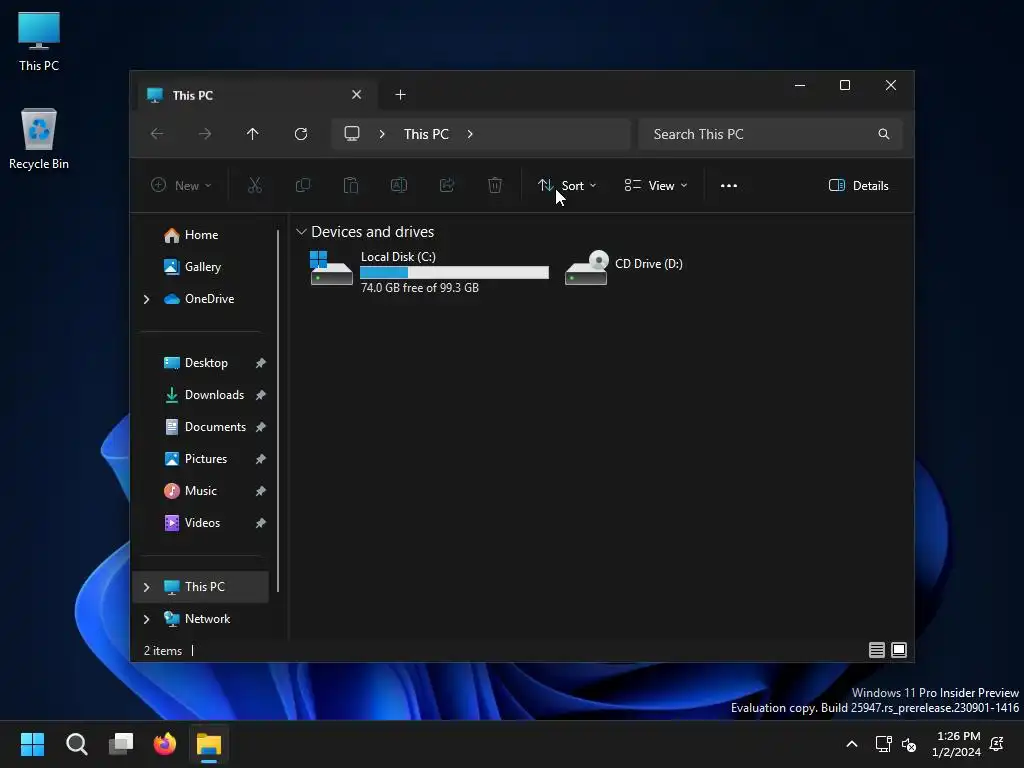Click the navigation pane scrollbar
The width and height of the screenshot is (1024, 768).
(x=278, y=410)
